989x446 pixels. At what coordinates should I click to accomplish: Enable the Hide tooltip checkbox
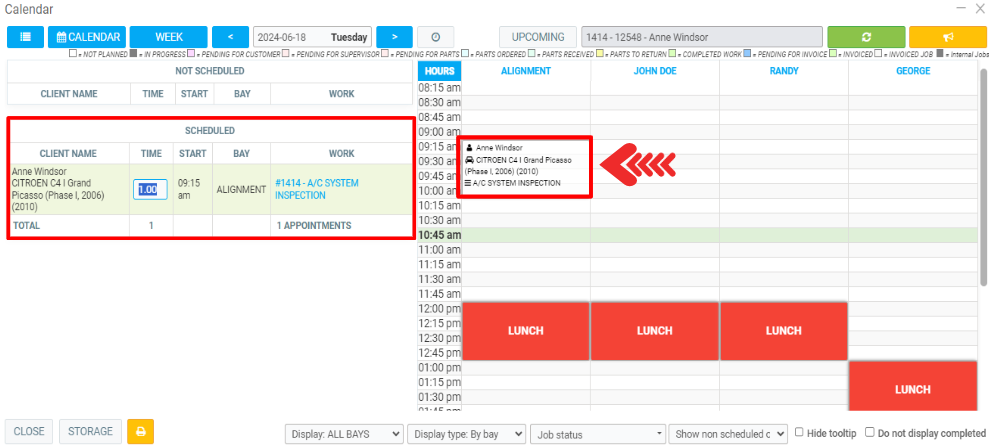coord(799,433)
